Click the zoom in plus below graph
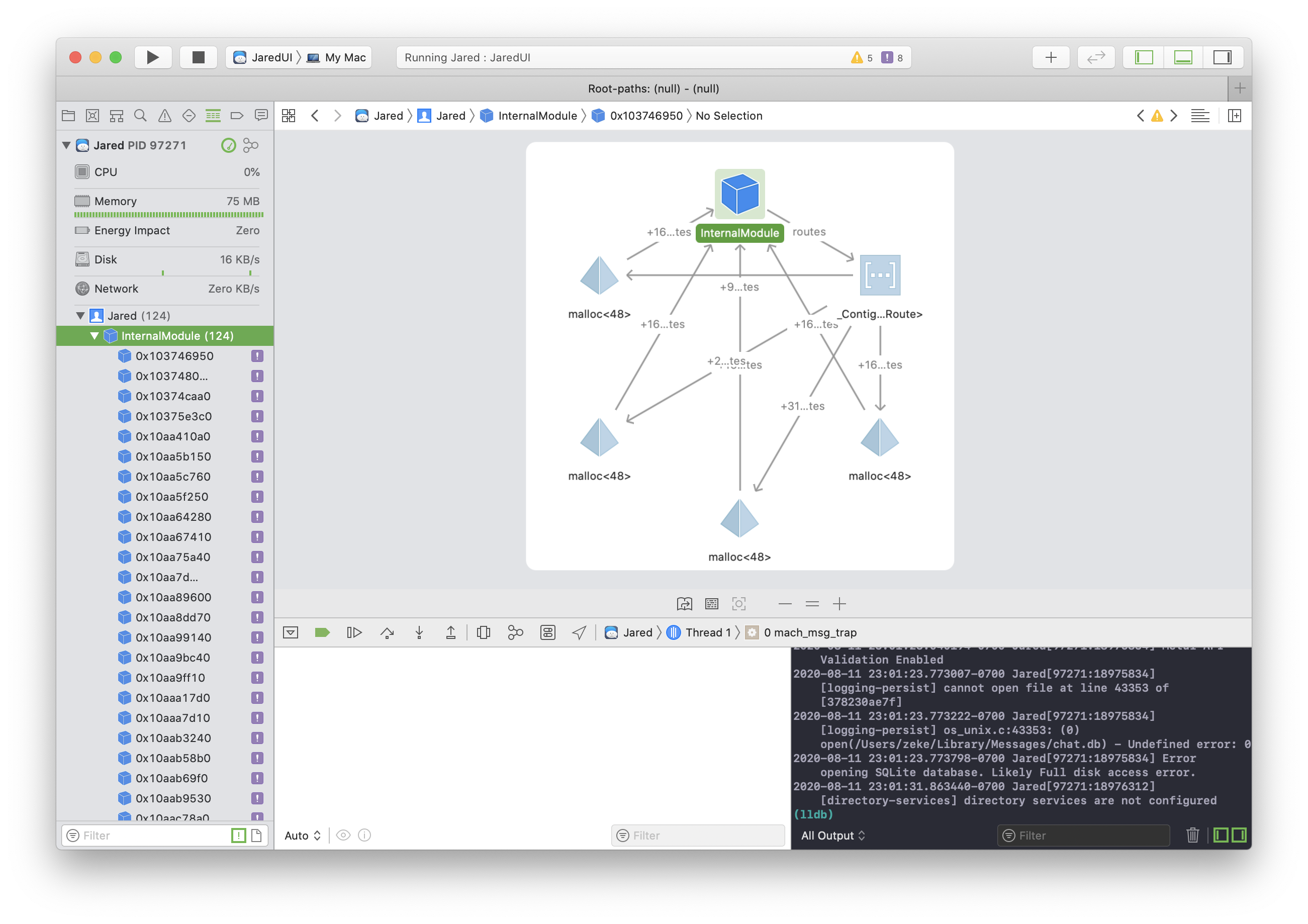The width and height of the screenshot is (1308, 924). tap(839, 604)
